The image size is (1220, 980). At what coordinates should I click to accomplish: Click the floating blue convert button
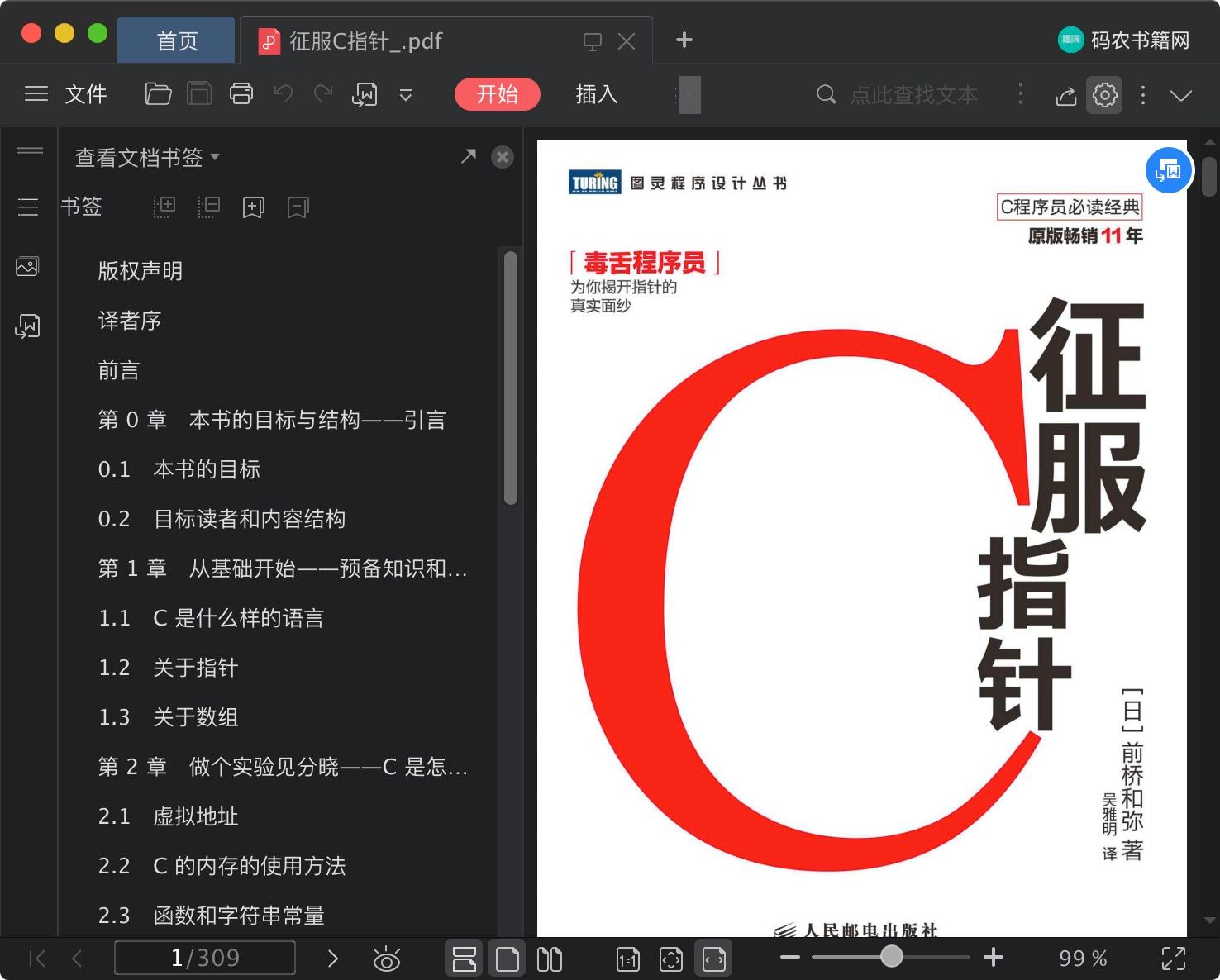[x=1169, y=170]
